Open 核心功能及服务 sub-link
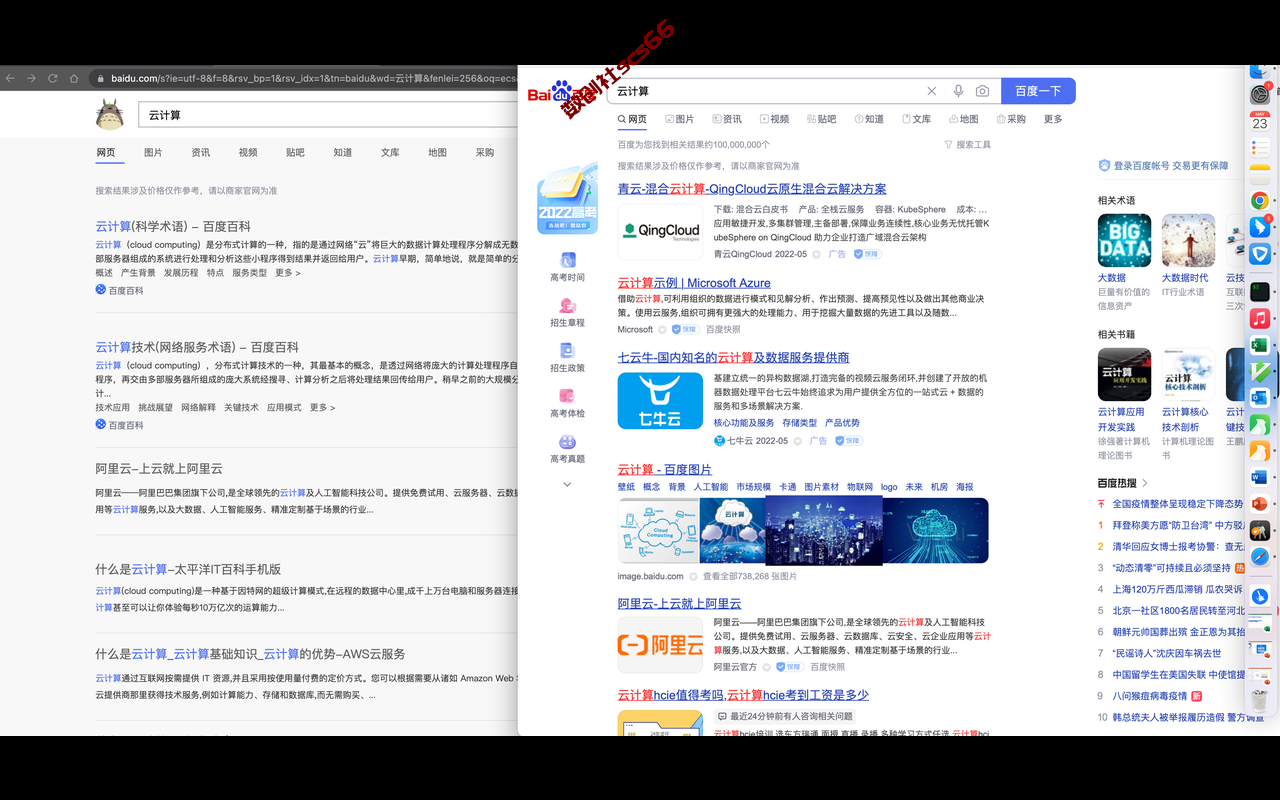Viewport: 1280px width, 800px height. coord(744,423)
